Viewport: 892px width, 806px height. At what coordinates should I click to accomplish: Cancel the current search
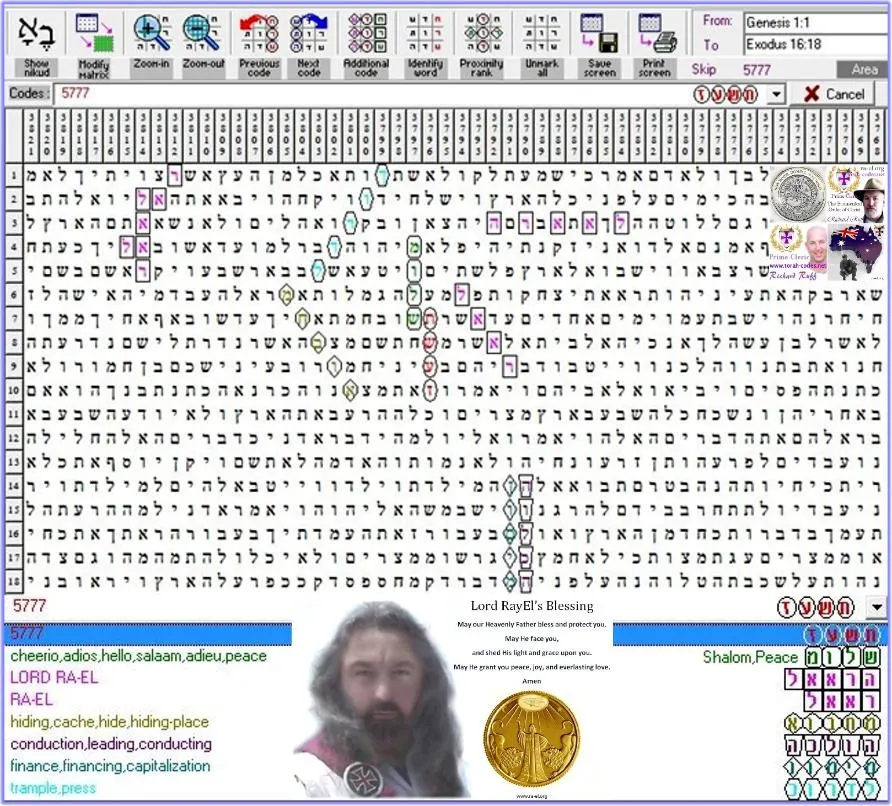[x=834, y=94]
